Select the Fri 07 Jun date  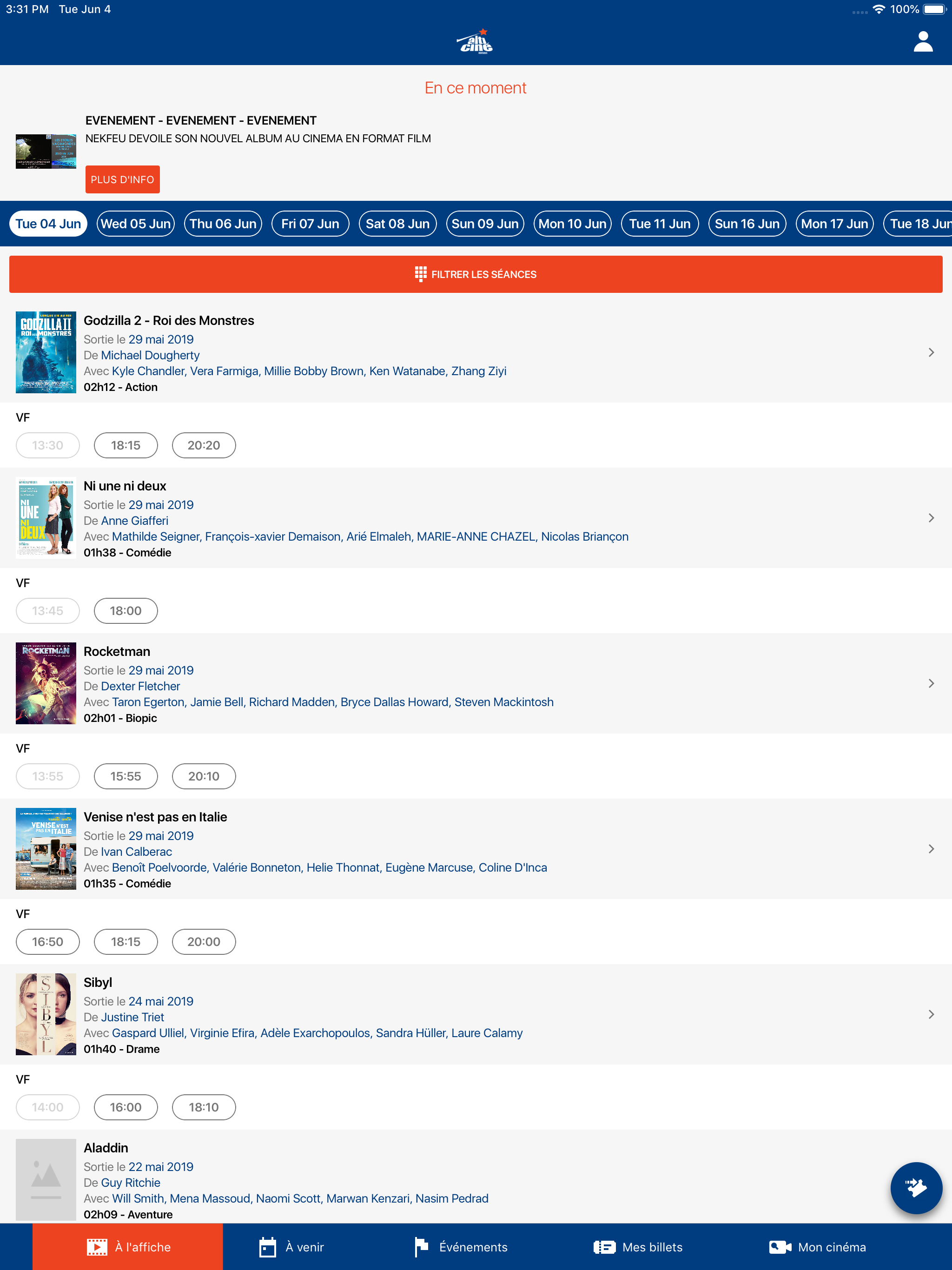[310, 223]
